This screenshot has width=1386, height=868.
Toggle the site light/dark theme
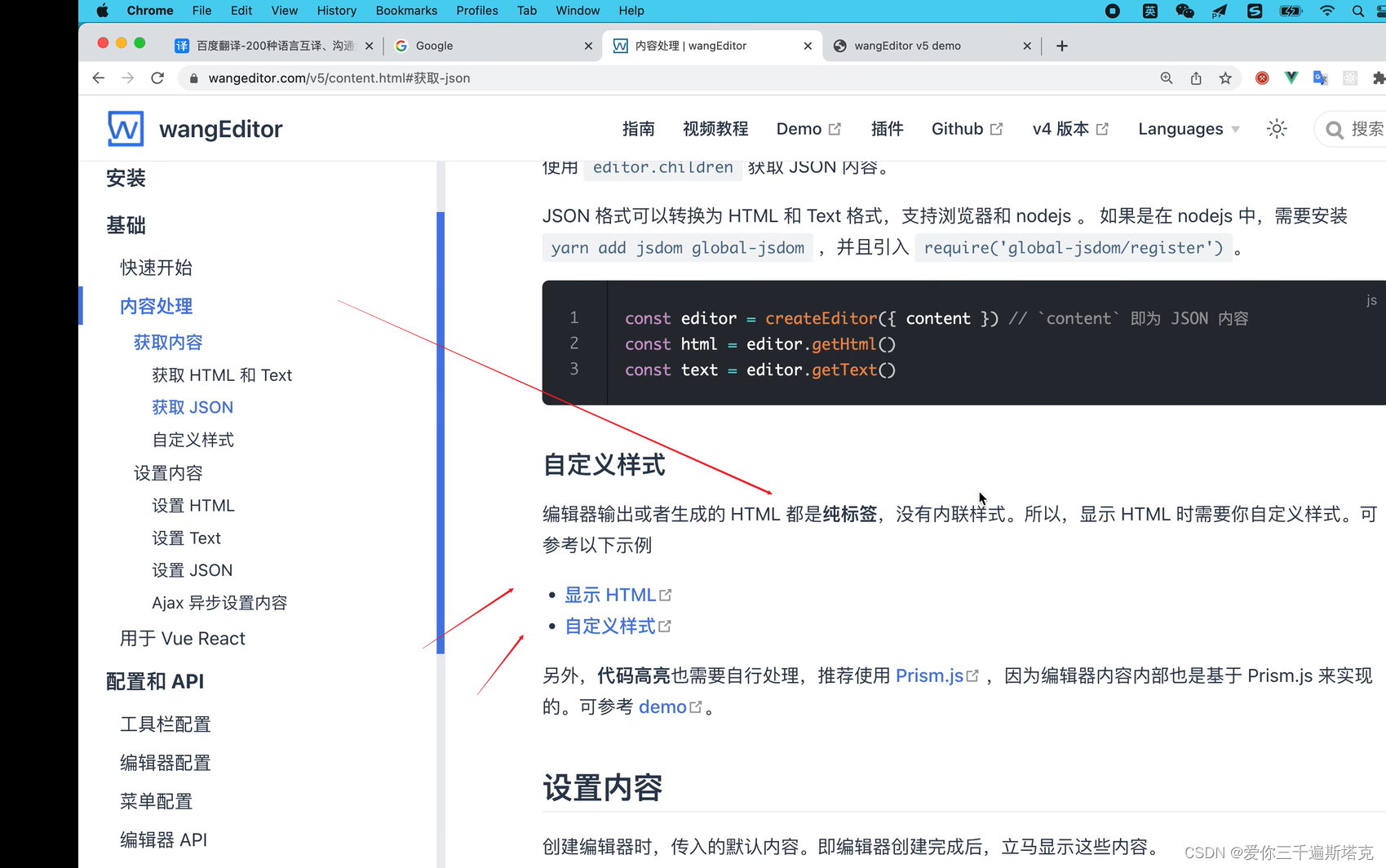click(1276, 128)
